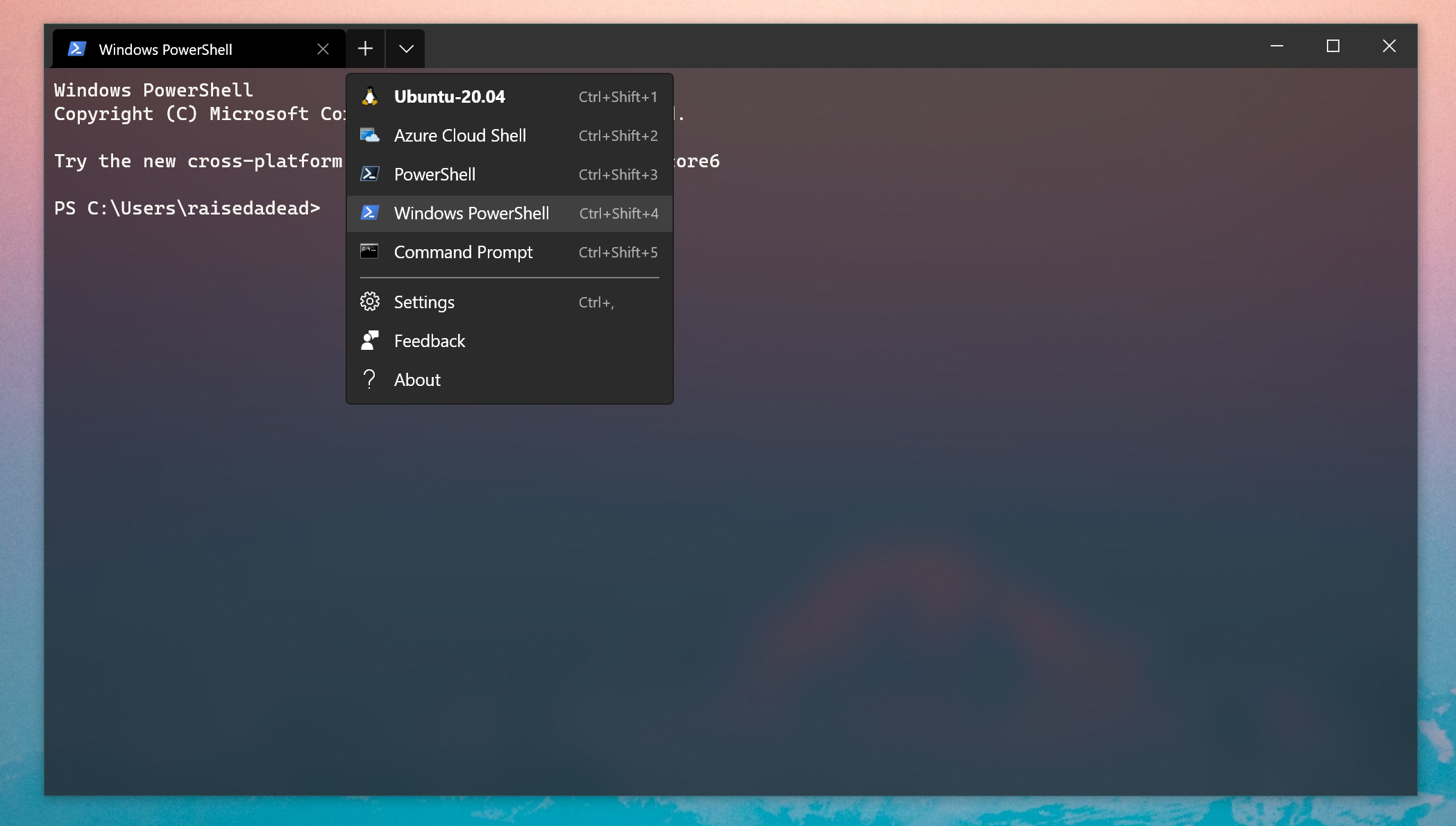1456x826 pixels.
Task: Click the Command Prompt console icon
Action: pyautogui.click(x=370, y=251)
